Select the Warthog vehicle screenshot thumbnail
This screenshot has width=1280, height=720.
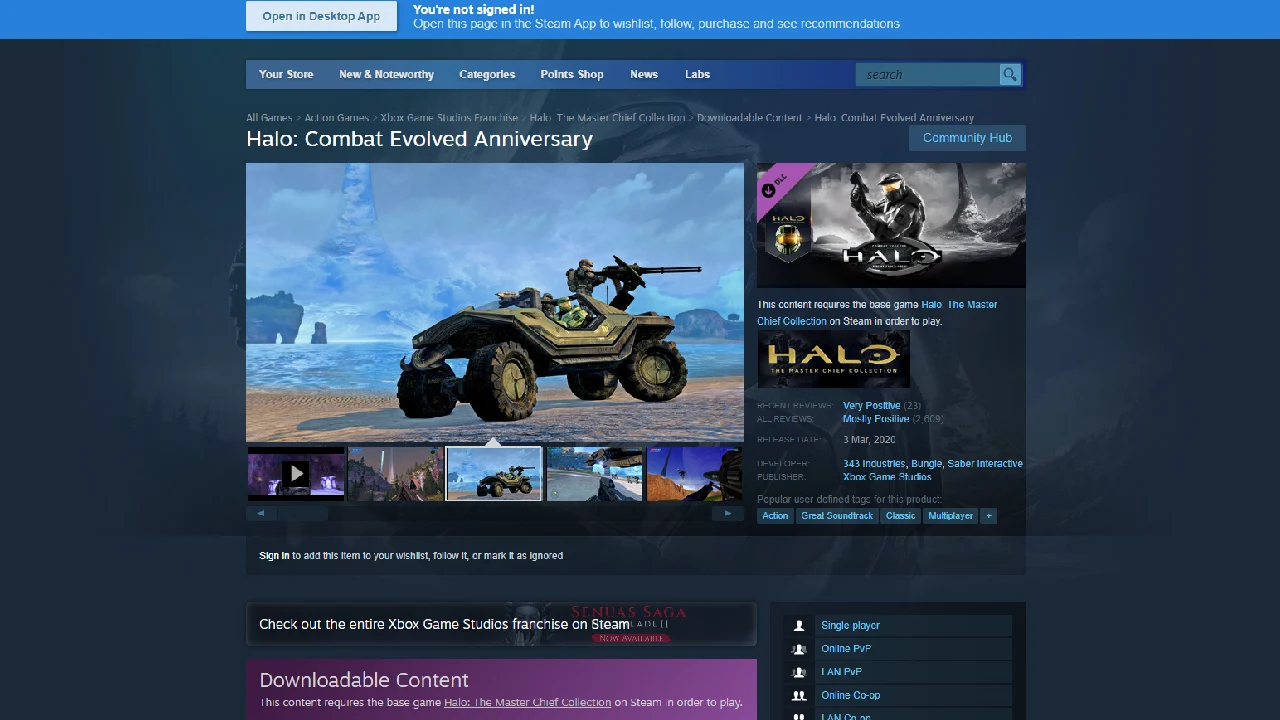click(x=494, y=473)
